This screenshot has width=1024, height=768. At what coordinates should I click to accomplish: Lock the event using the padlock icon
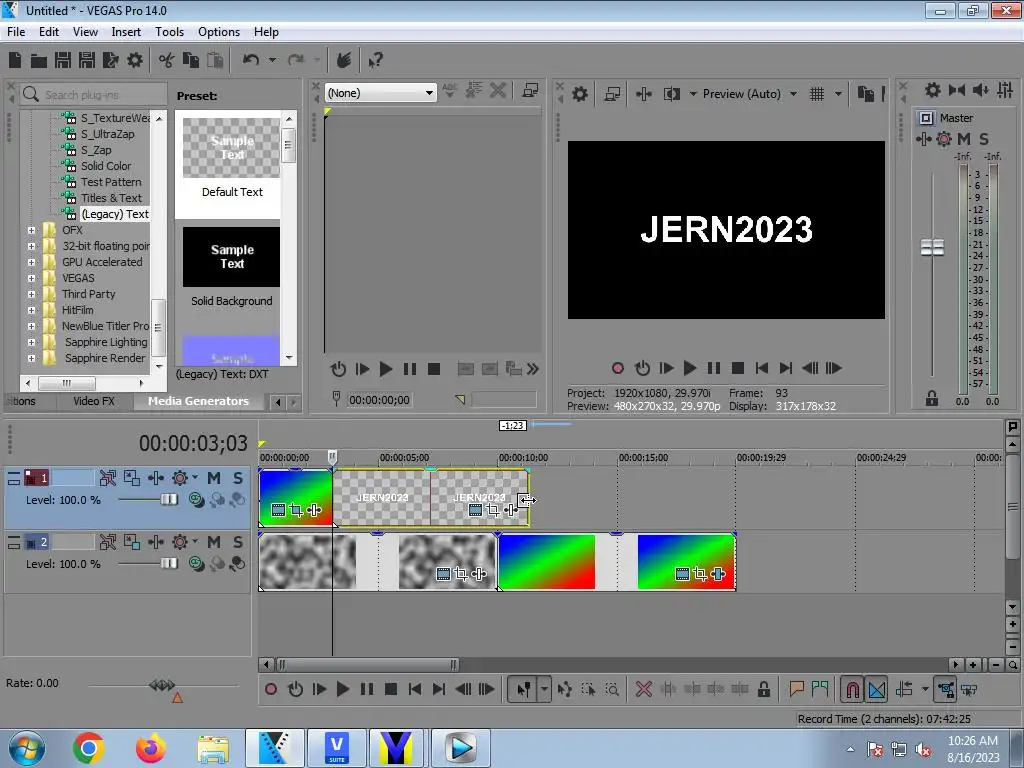[x=763, y=690]
